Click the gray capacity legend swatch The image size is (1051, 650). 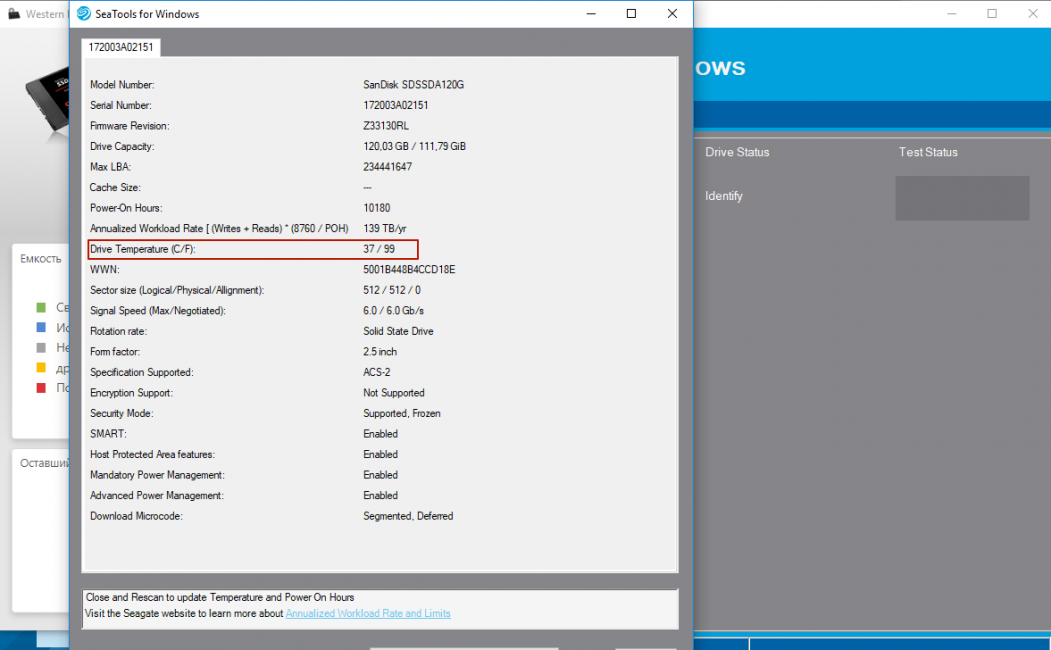(x=41, y=347)
